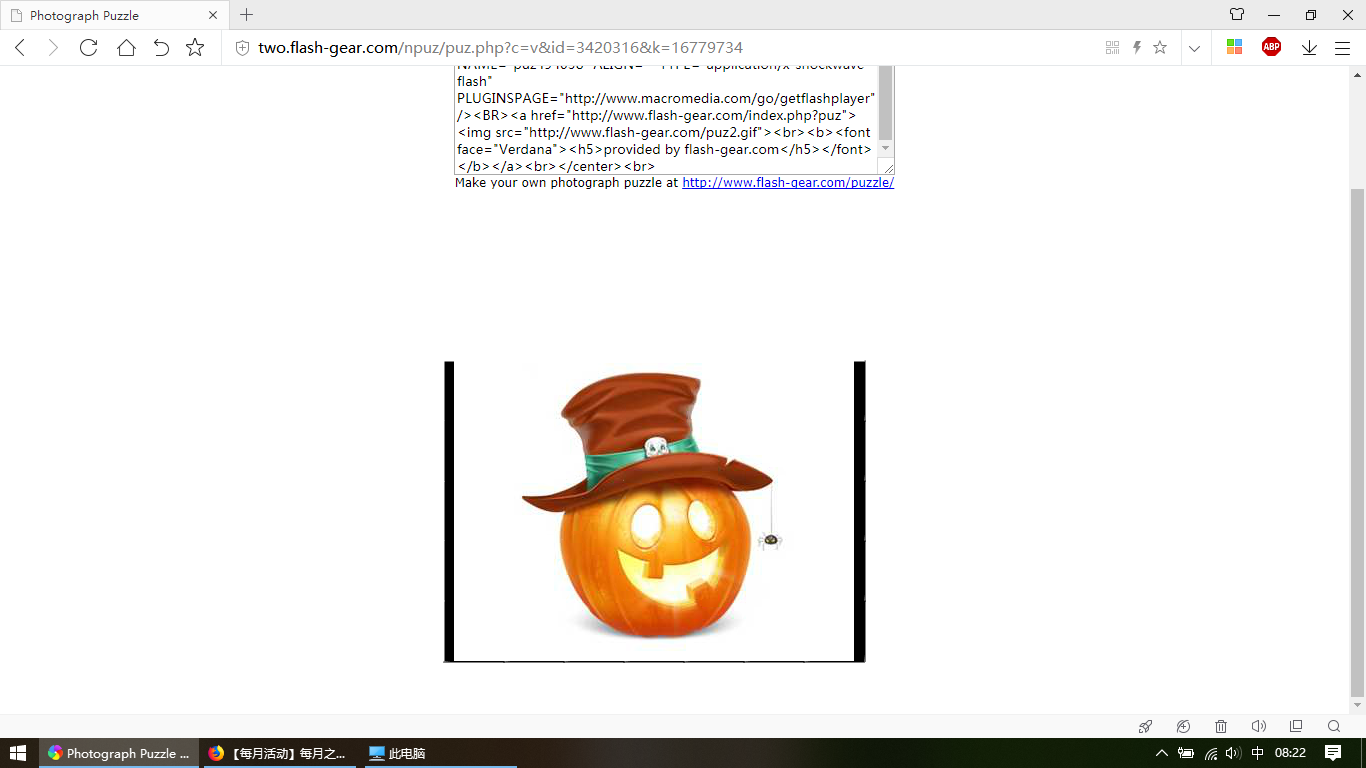The image size is (1366, 768).
Task: Click the embed code box down scroll arrow
Action: click(886, 148)
